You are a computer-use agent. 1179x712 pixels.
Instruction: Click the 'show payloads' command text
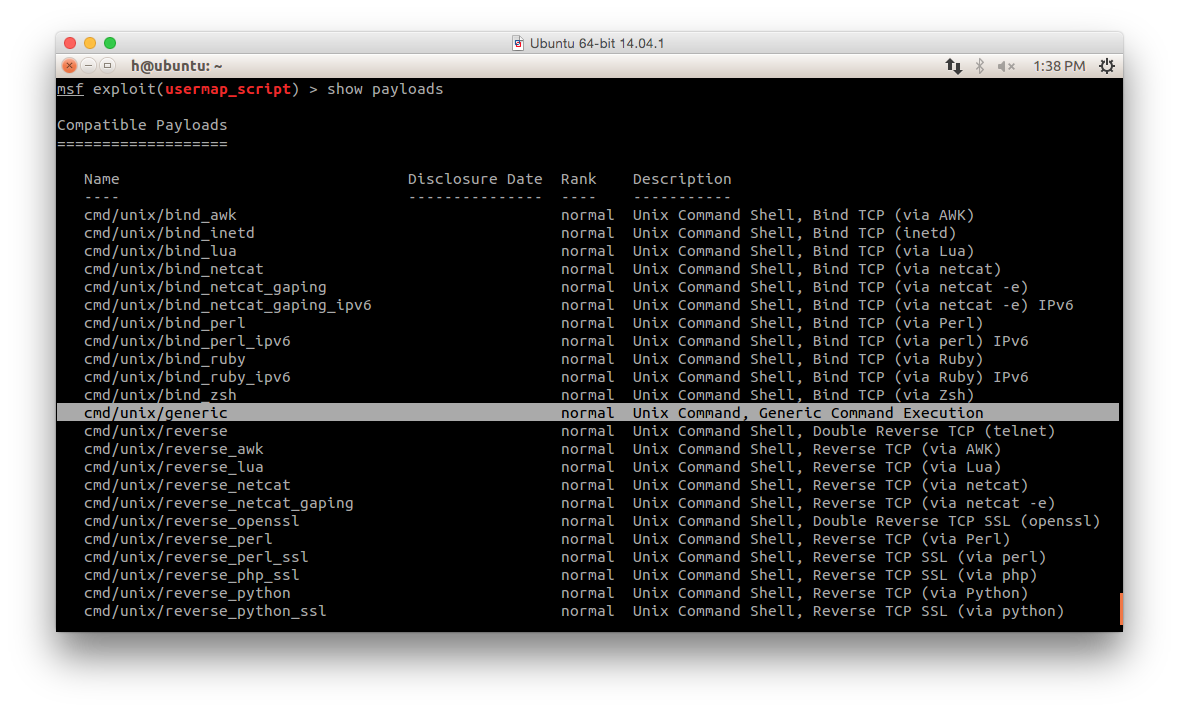pos(385,89)
